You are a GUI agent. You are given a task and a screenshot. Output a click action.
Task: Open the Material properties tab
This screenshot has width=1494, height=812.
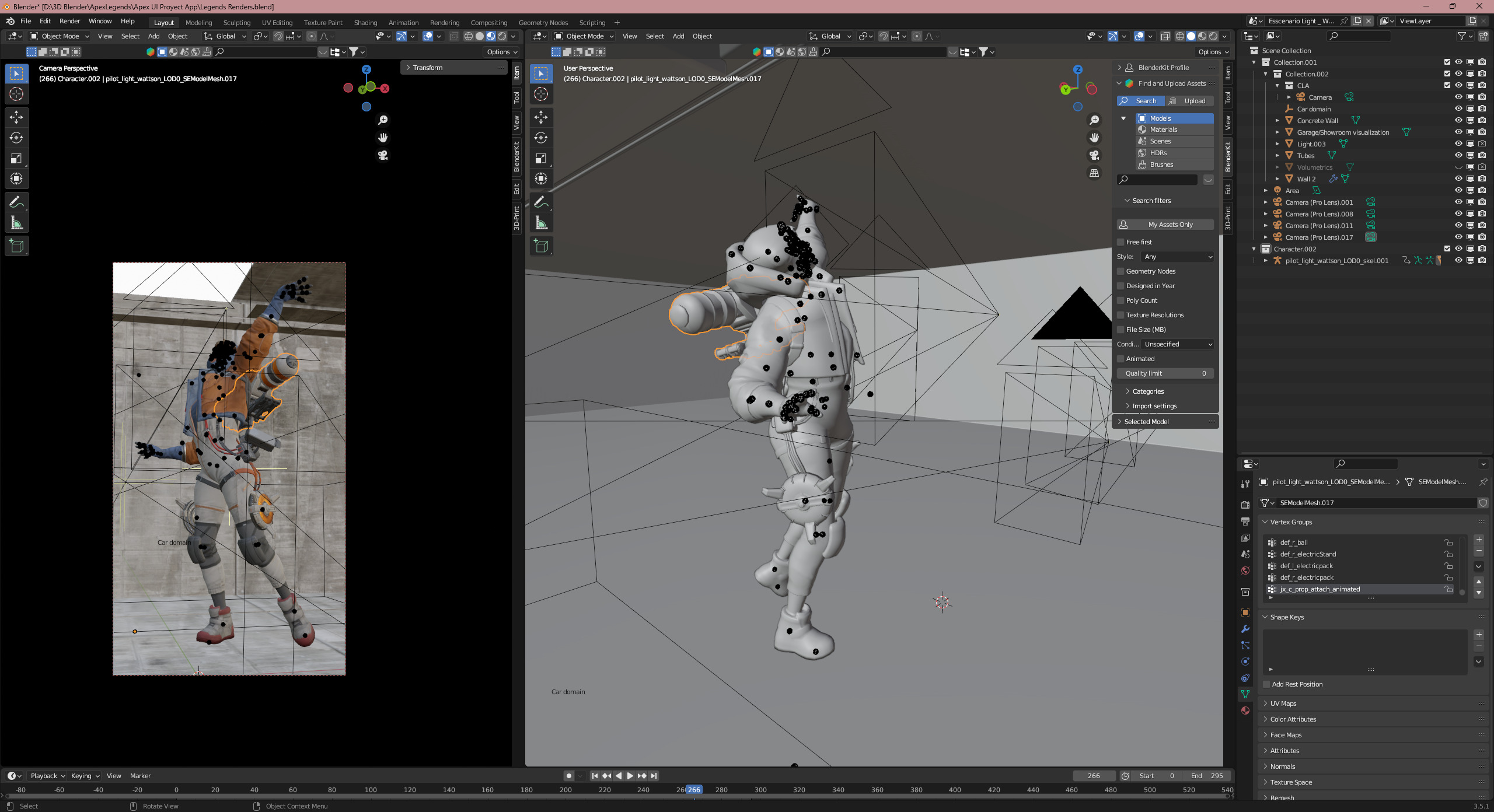[1245, 710]
